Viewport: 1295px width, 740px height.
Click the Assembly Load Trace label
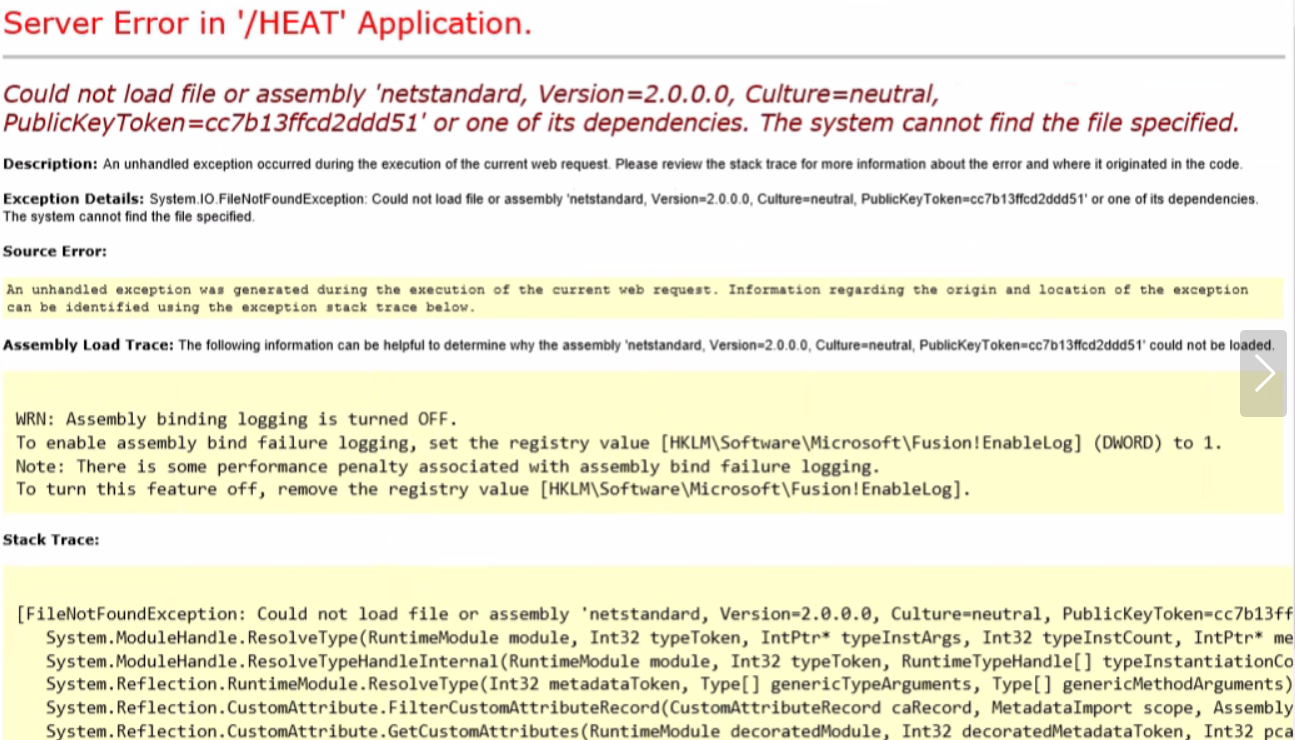[88, 344]
